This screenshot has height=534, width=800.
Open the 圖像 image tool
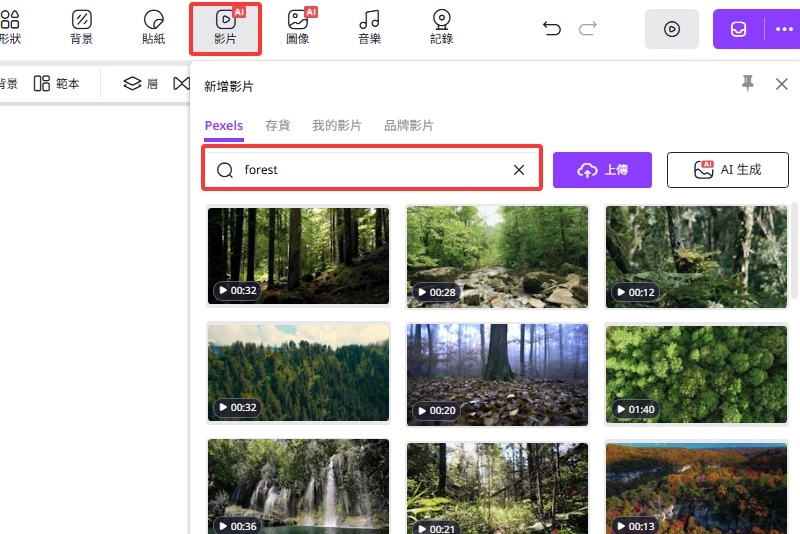[298, 28]
